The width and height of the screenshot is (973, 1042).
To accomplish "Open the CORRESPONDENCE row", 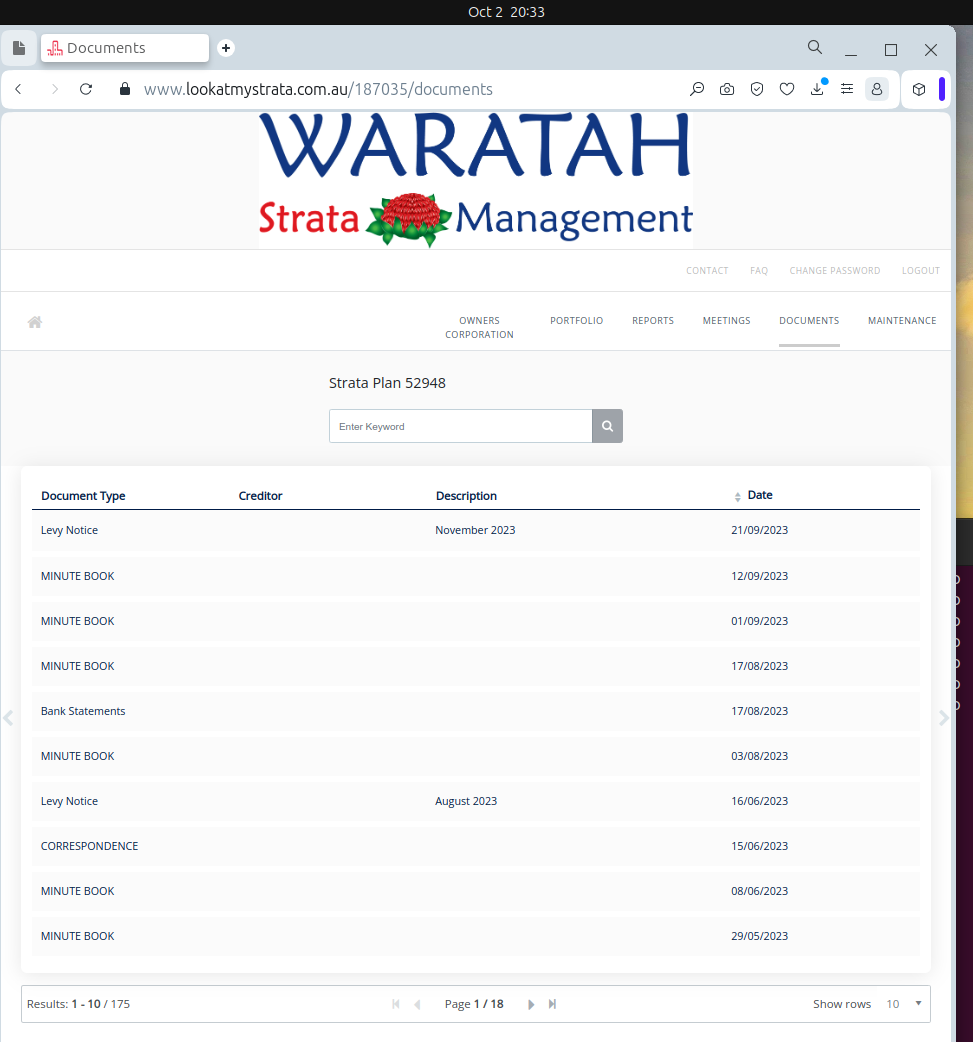I will point(476,846).
